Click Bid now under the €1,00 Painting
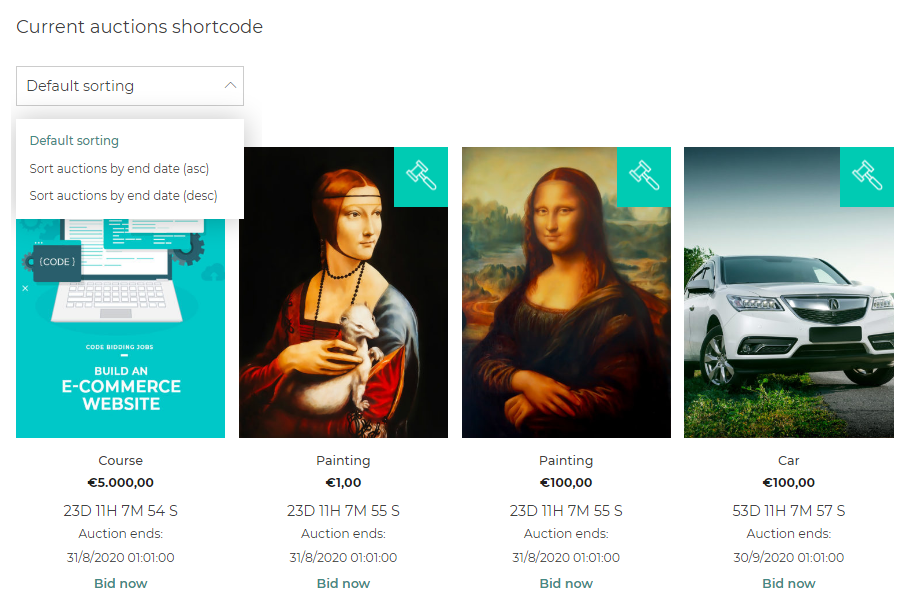The height and width of the screenshot is (611, 915). (x=343, y=584)
